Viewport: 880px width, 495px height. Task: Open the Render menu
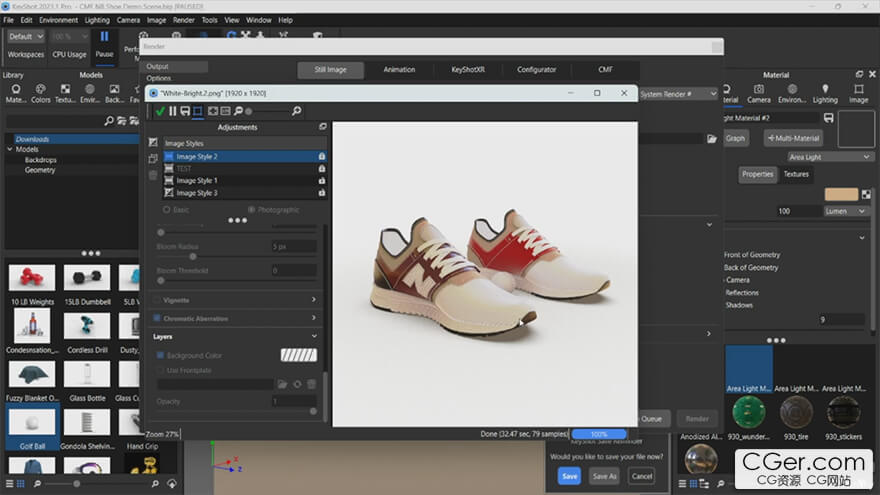click(x=184, y=20)
